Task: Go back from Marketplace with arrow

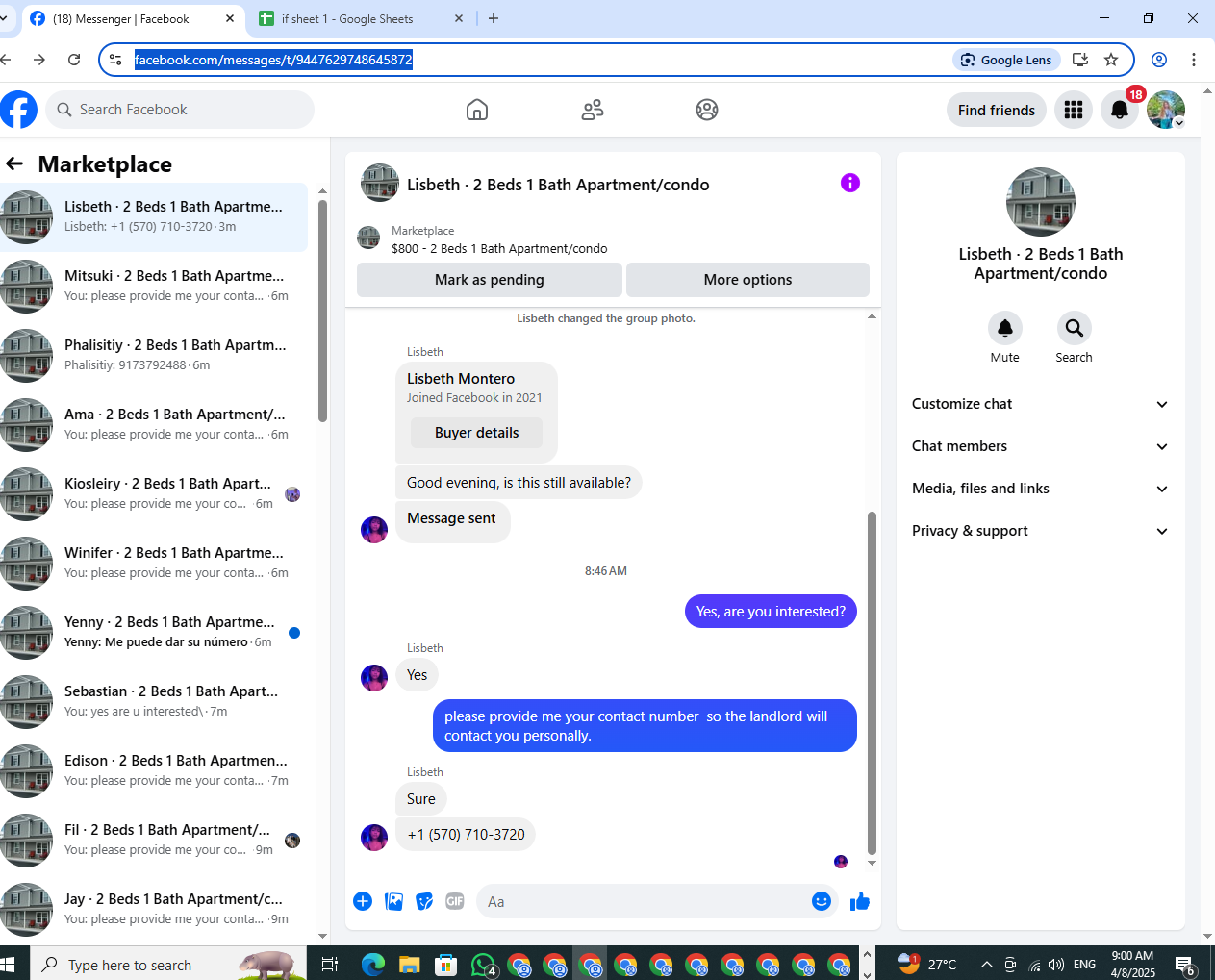Action: coord(14,163)
